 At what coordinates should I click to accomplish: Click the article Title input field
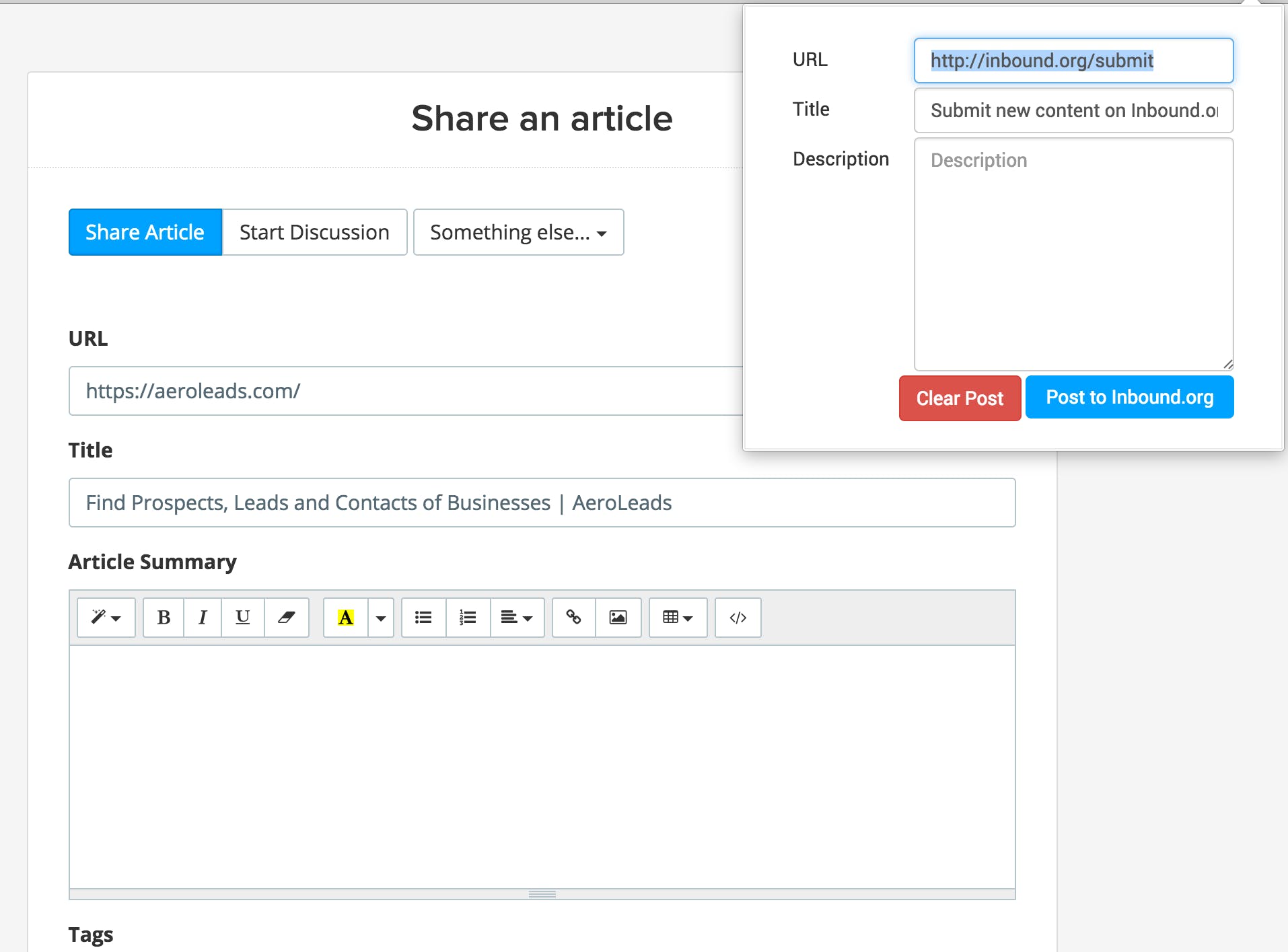pos(542,503)
